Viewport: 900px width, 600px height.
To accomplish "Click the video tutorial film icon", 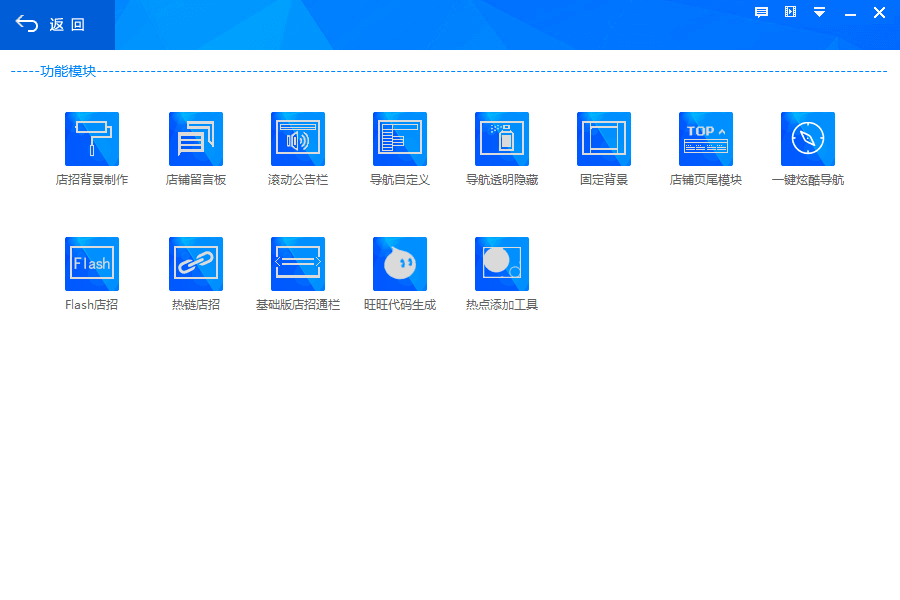I will point(790,12).
